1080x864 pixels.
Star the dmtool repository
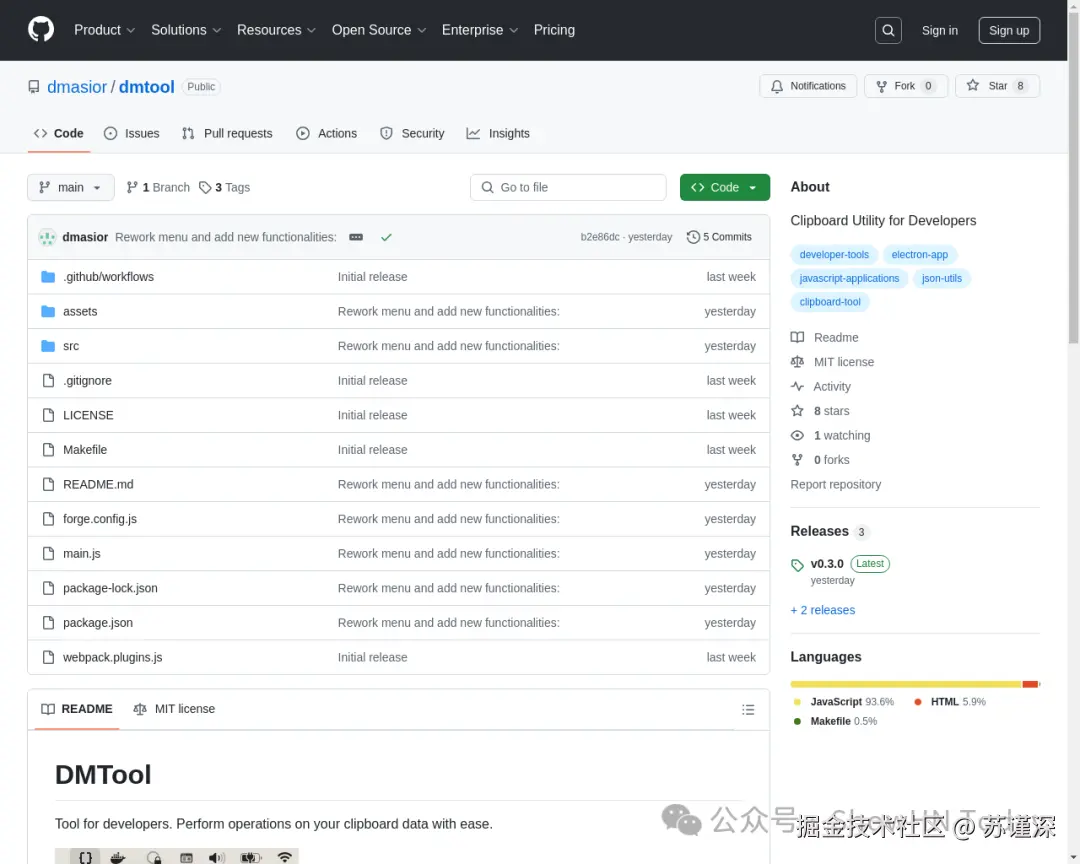point(997,86)
